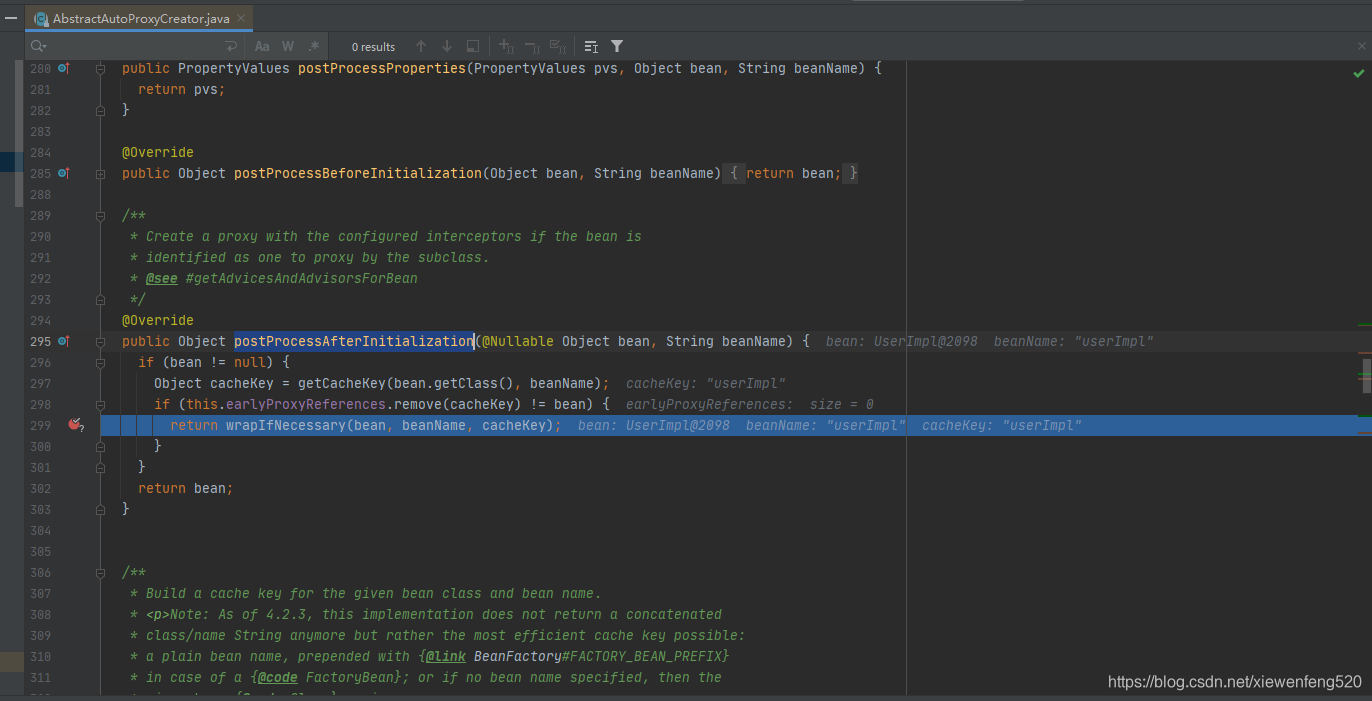Collapse inner if fold on line 298

[100, 404]
